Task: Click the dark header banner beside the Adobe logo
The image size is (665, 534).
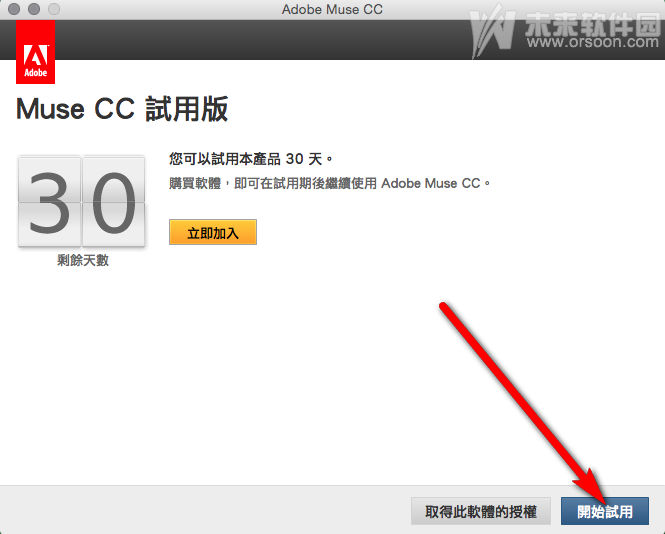Action: pyautogui.click(x=254, y=39)
